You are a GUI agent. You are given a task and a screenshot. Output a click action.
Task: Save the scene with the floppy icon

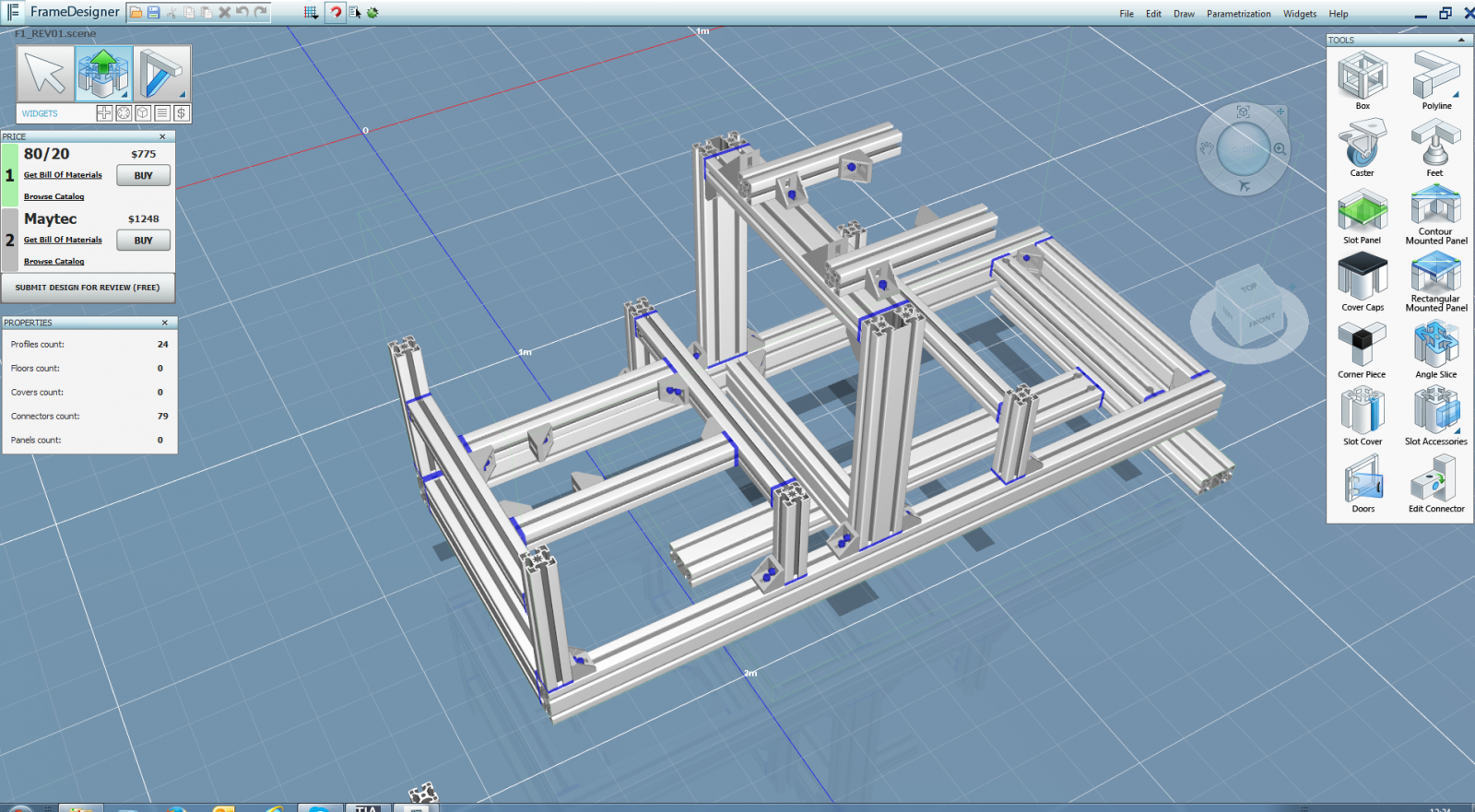(x=153, y=13)
